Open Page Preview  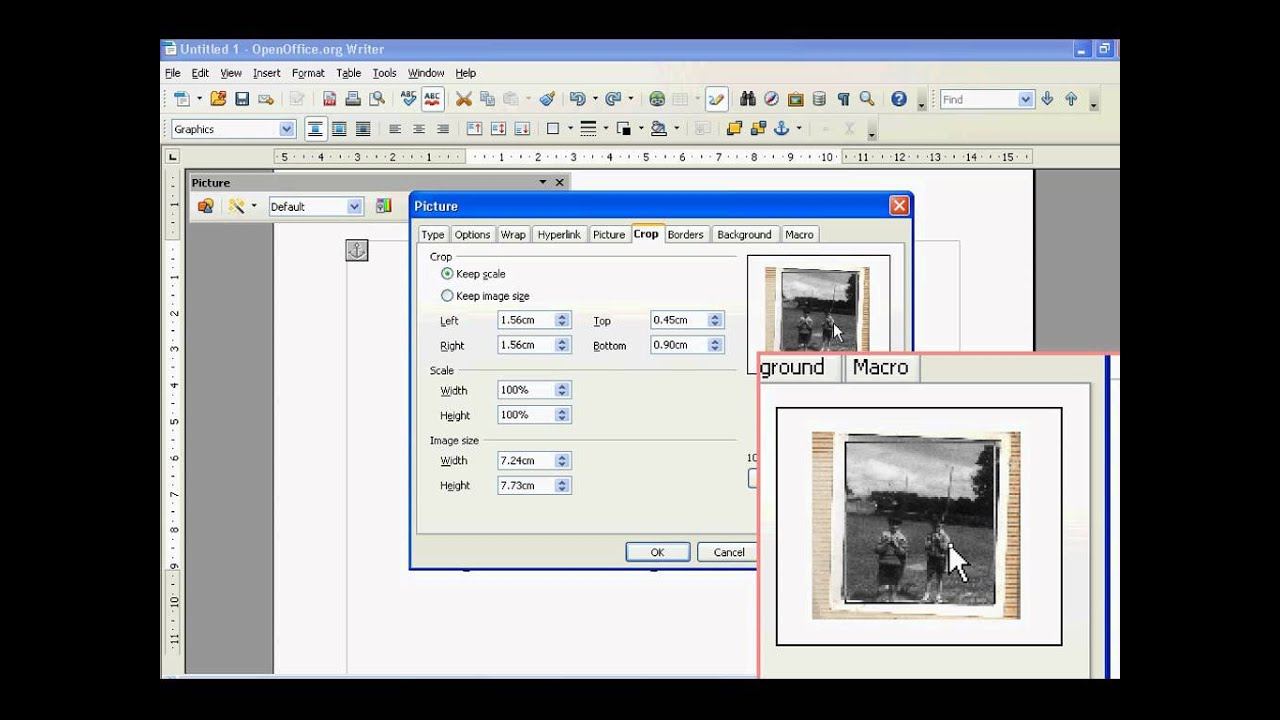coord(377,99)
